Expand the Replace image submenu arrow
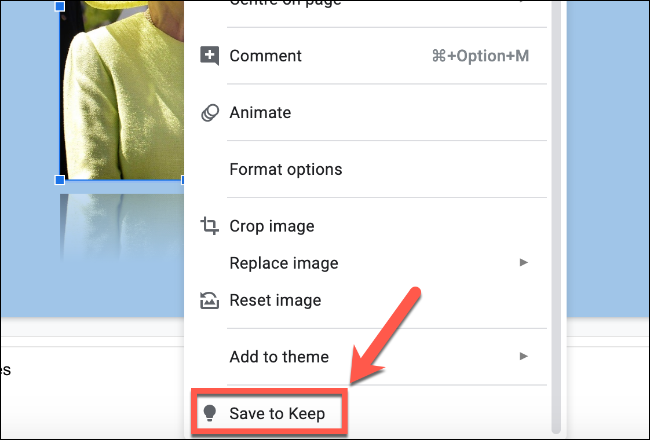 click(x=523, y=263)
